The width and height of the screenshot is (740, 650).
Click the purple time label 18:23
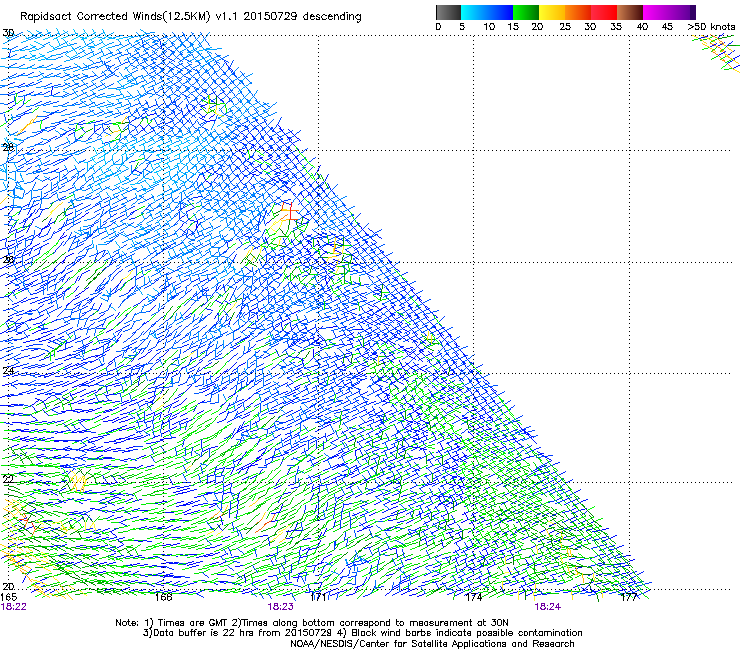point(280,607)
